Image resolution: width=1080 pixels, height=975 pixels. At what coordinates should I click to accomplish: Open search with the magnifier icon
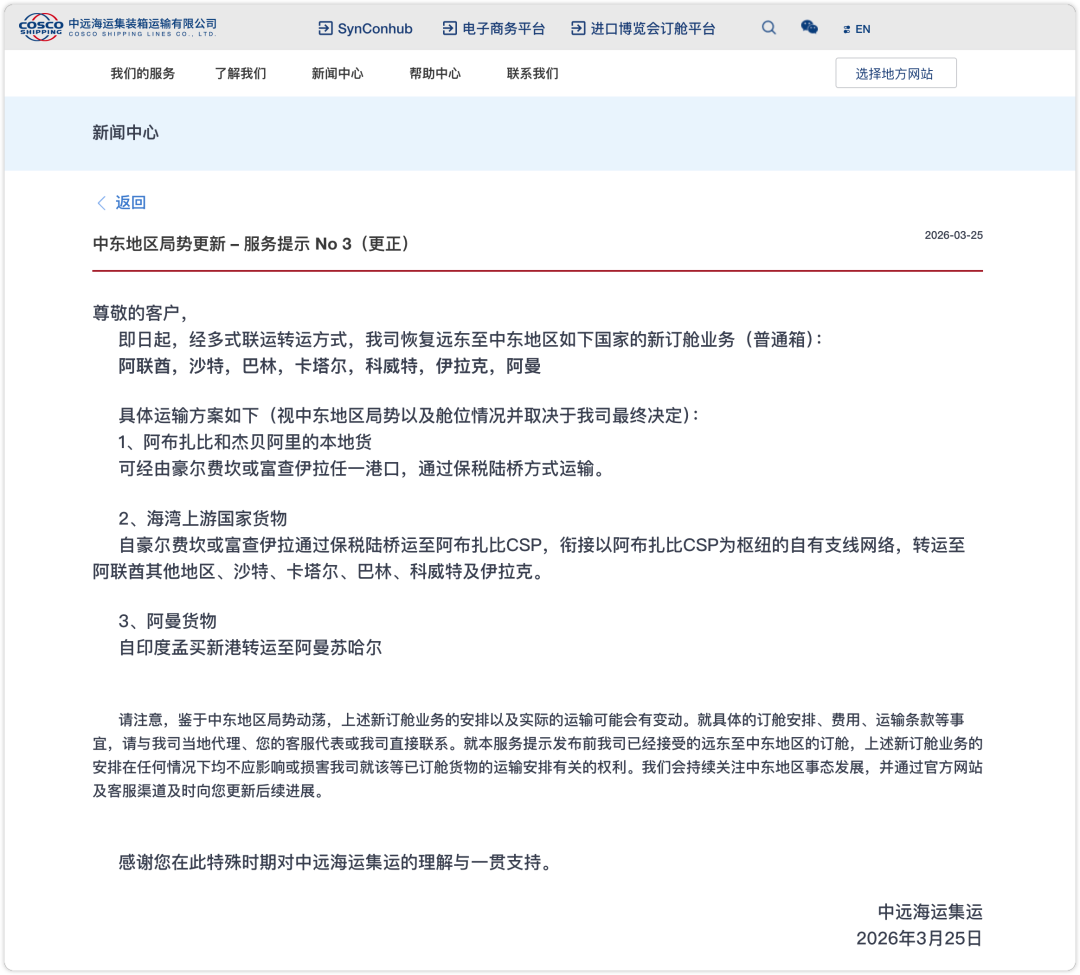pos(769,28)
